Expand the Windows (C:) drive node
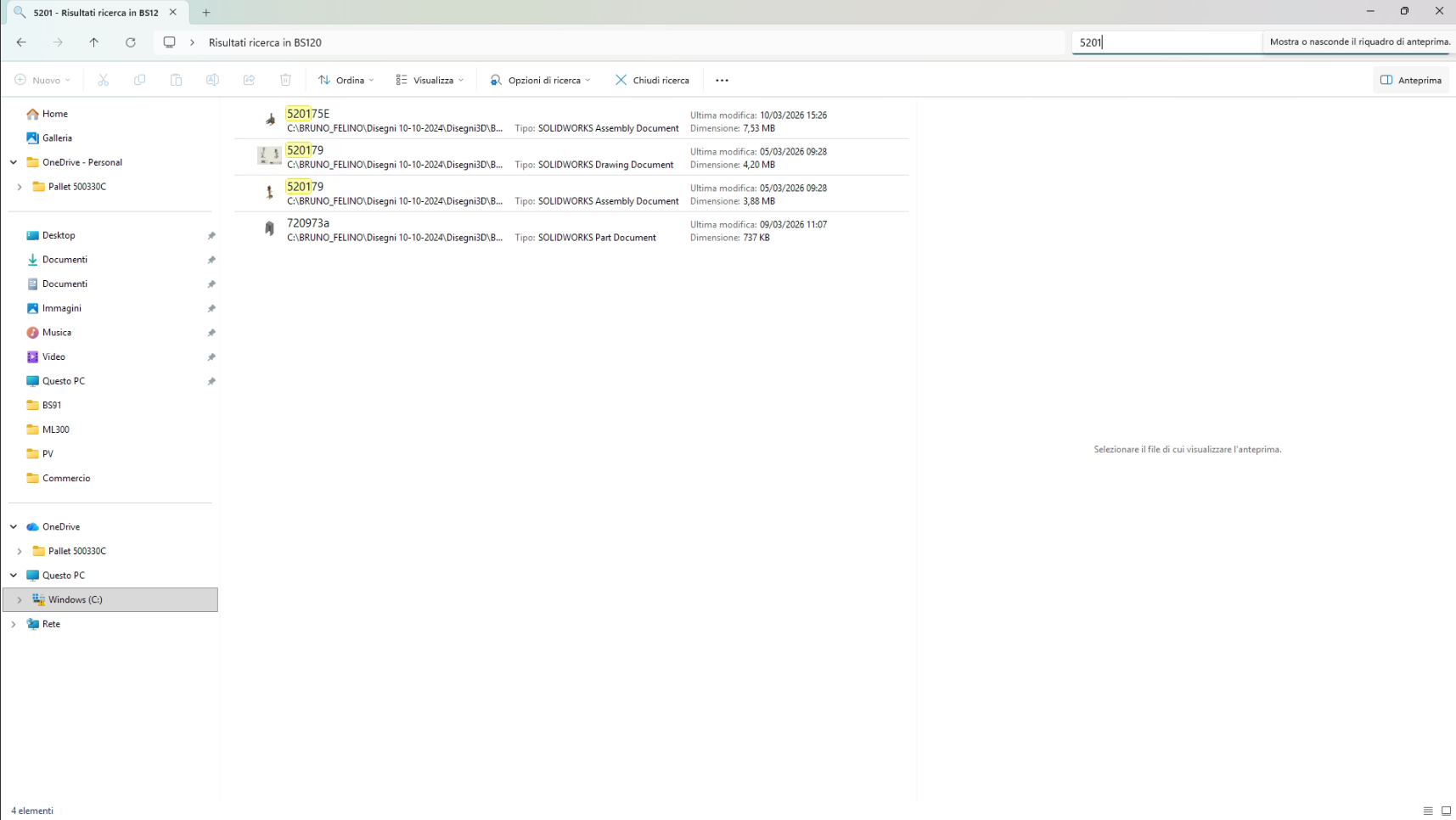Viewport: 1456px width, 820px height. (x=20, y=600)
